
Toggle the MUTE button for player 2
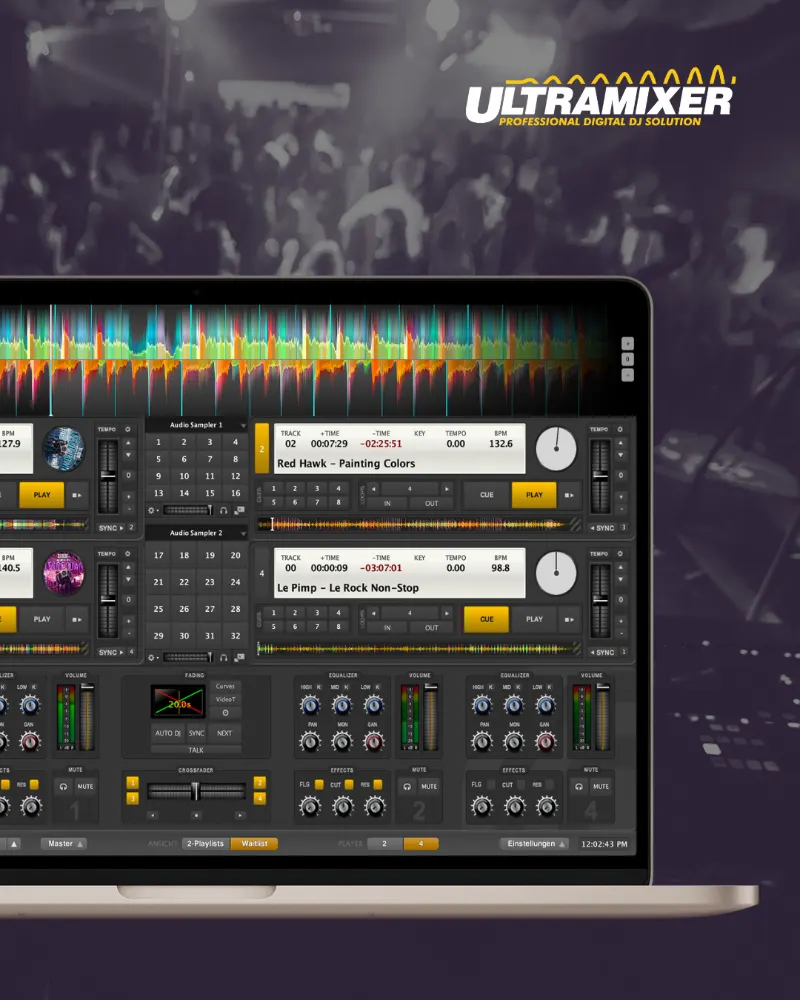click(429, 786)
